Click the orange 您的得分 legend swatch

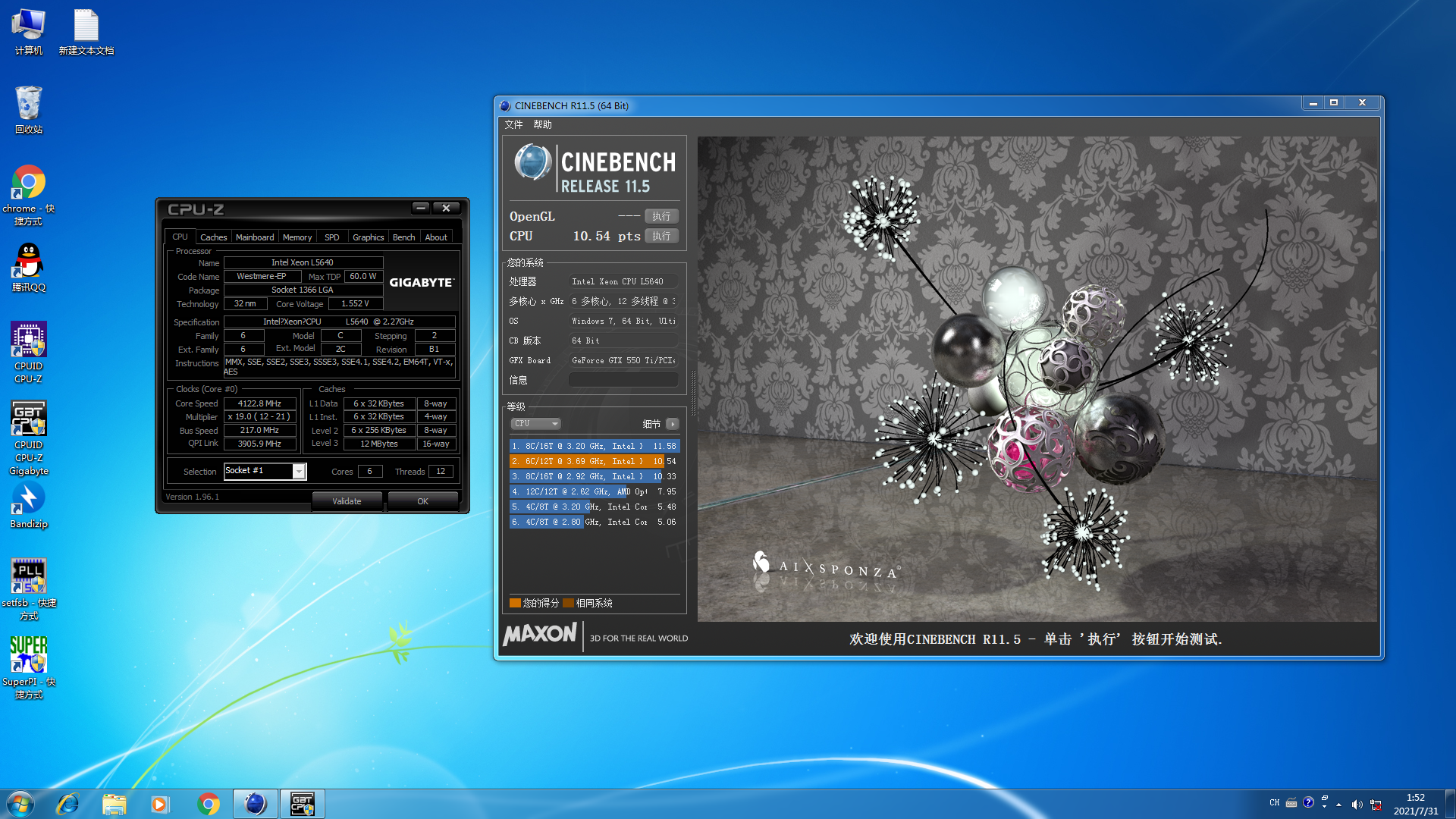[515, 603]
